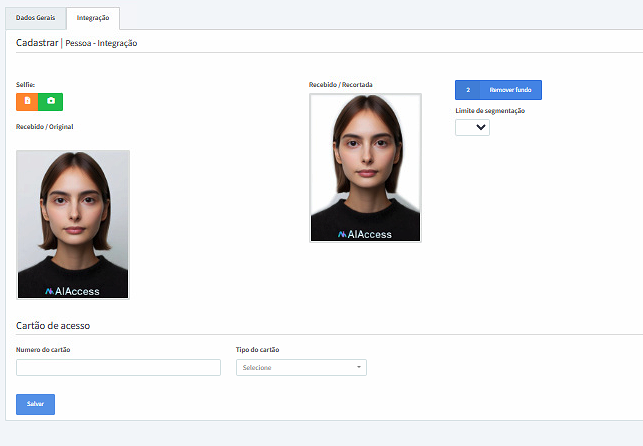This screenshot has height=446, width=643.
Task: Focus the Numero do cartão input field
Action: click(x=118, y=368)
